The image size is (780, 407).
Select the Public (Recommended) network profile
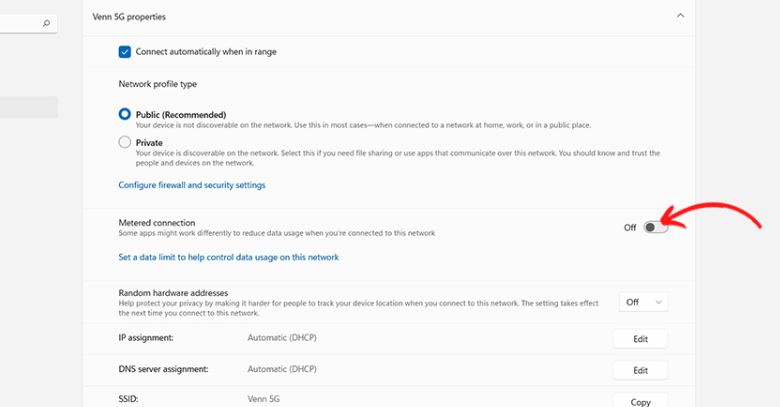pyautogui.click(x=124, y=114)
